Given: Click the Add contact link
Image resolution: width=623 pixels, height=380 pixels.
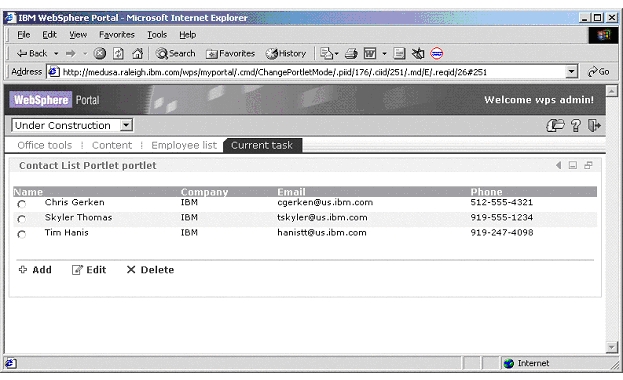Looking at the screenshot, I should coord(35,269).
